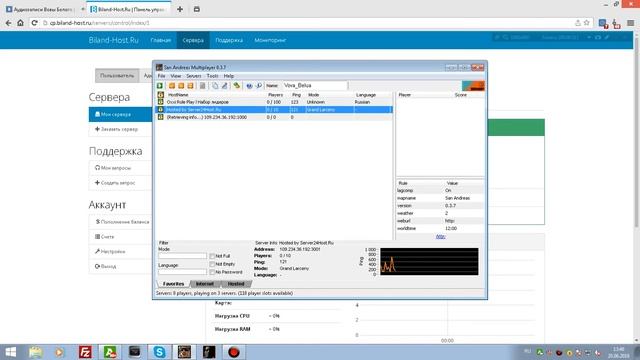Sort servers by Ping column header
640x360 pixels.
pos(296,95)
